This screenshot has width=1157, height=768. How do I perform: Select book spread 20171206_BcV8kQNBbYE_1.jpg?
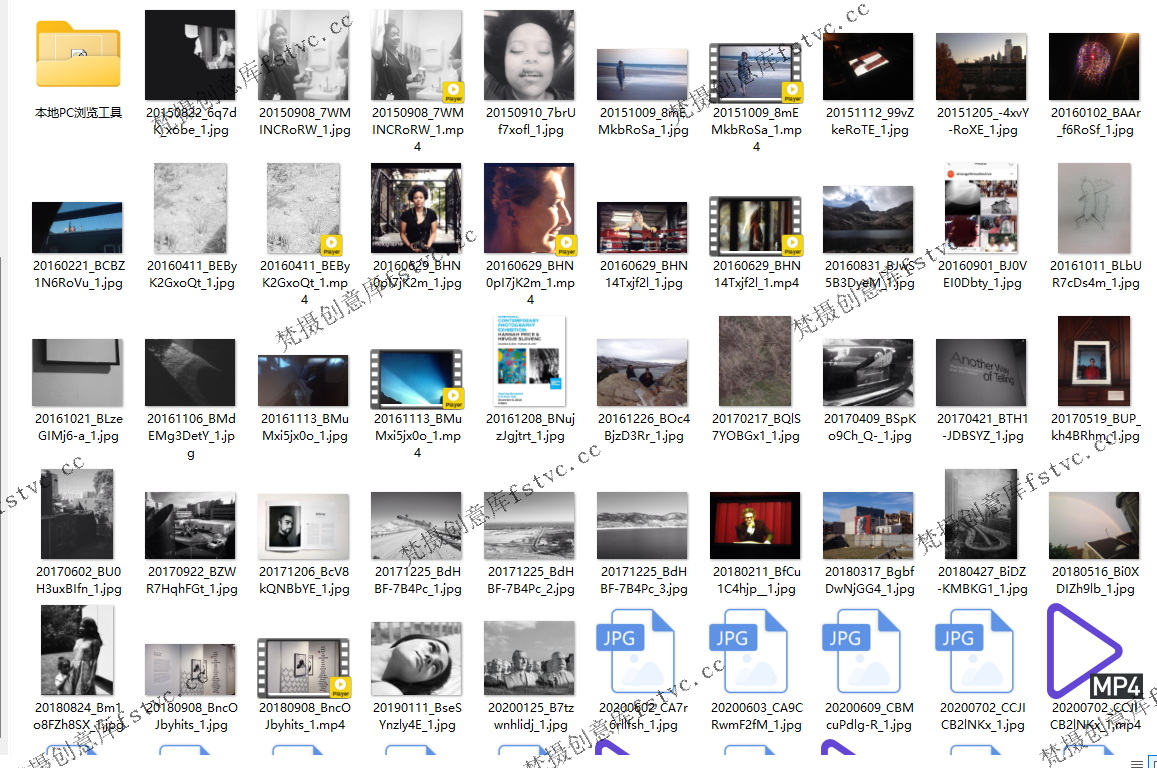(x=303, y=525)
